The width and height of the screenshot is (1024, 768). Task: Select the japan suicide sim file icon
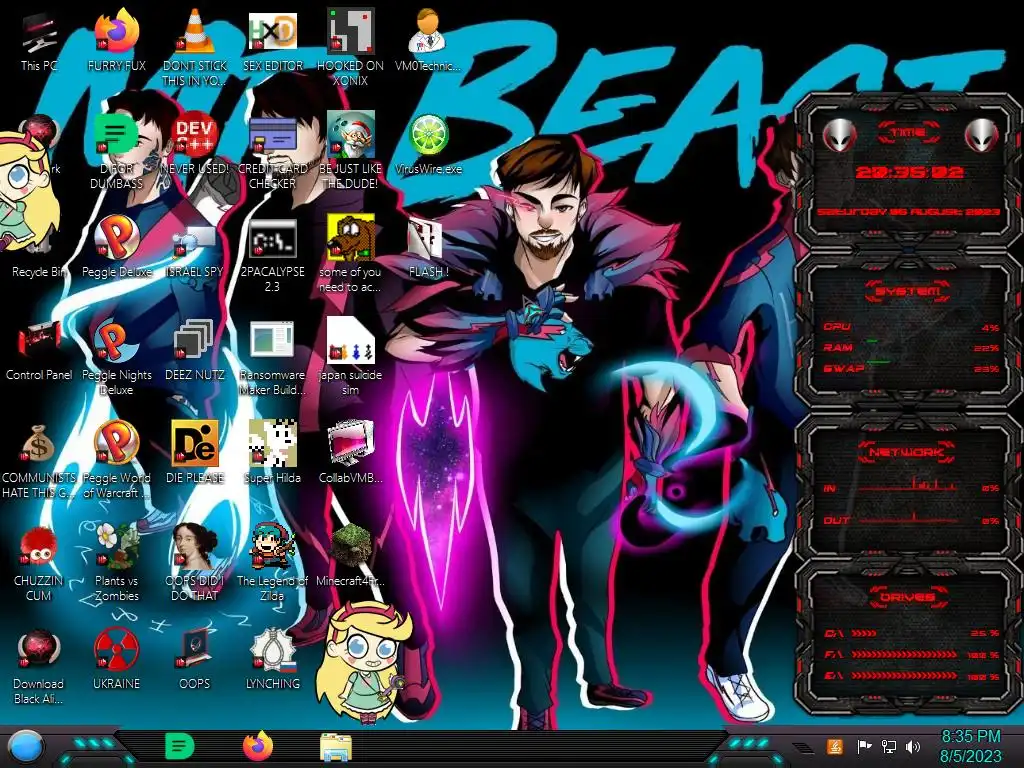[350, 341]
